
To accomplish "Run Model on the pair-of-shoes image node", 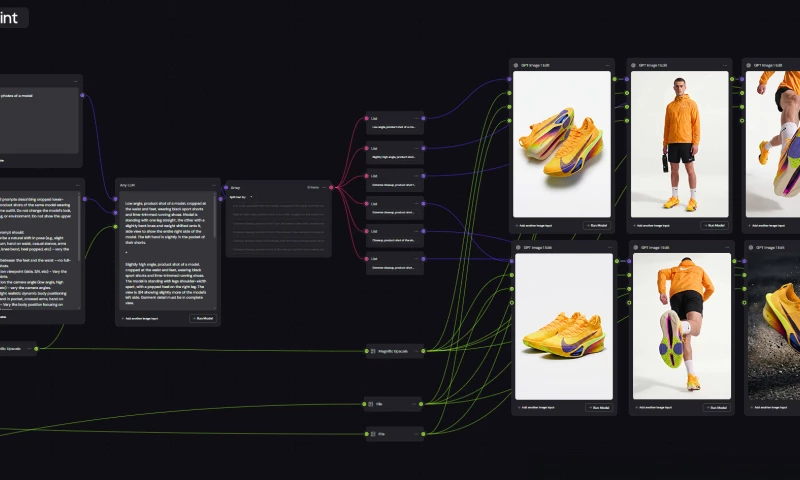I will [597, 225].
